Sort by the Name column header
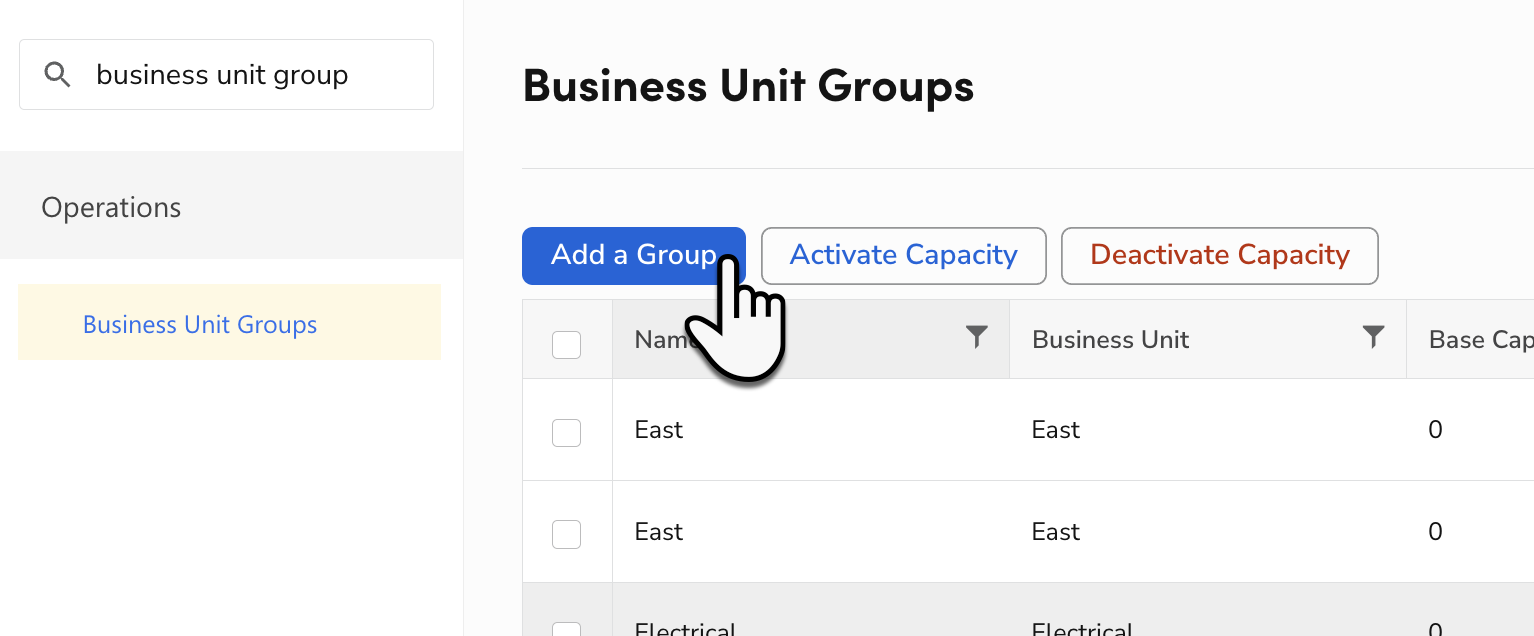The height and width of the screenshot is (636, 1534). (x=811, y=339)
